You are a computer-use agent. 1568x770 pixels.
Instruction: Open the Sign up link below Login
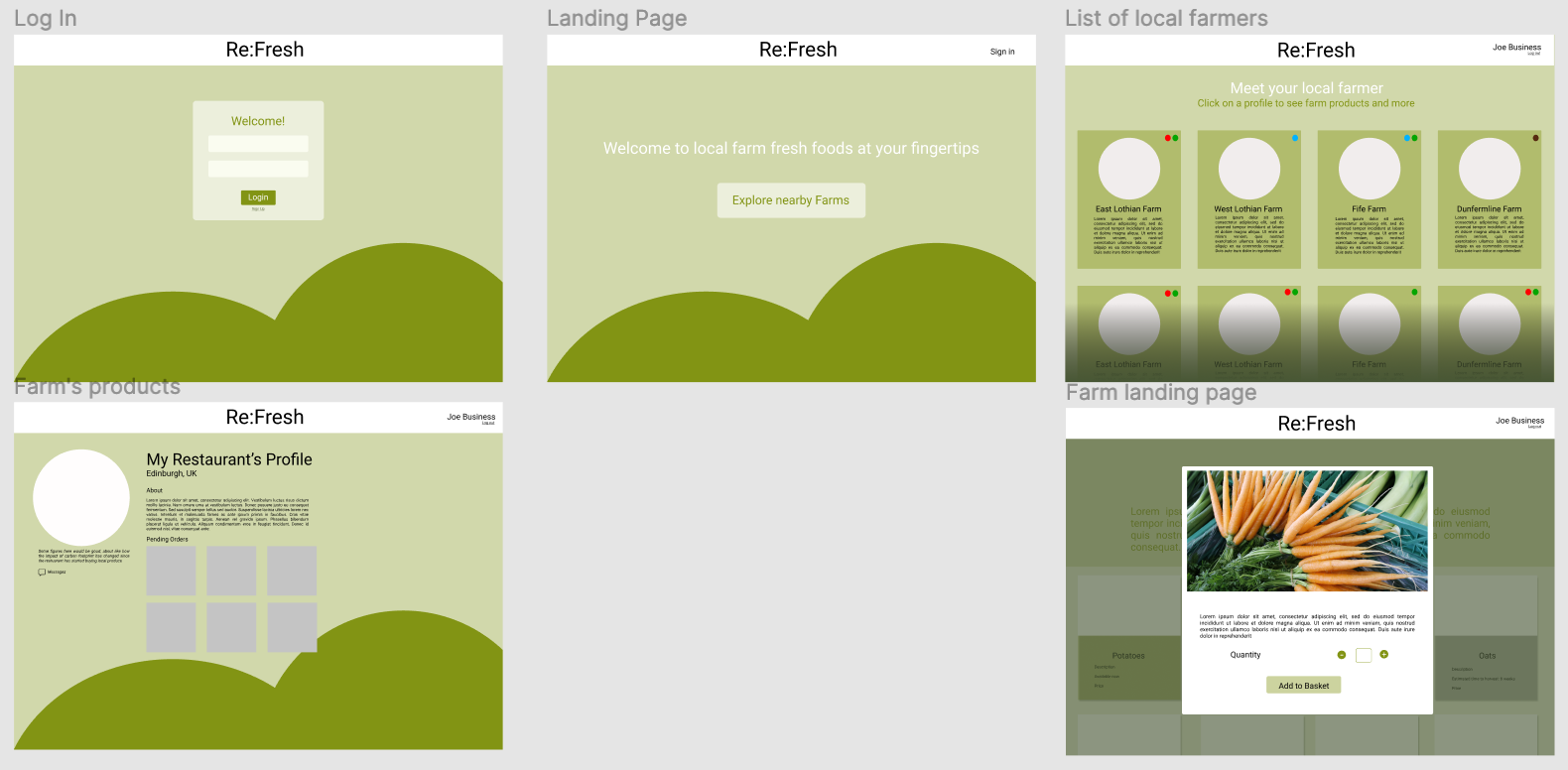click(x=258, y=209)
